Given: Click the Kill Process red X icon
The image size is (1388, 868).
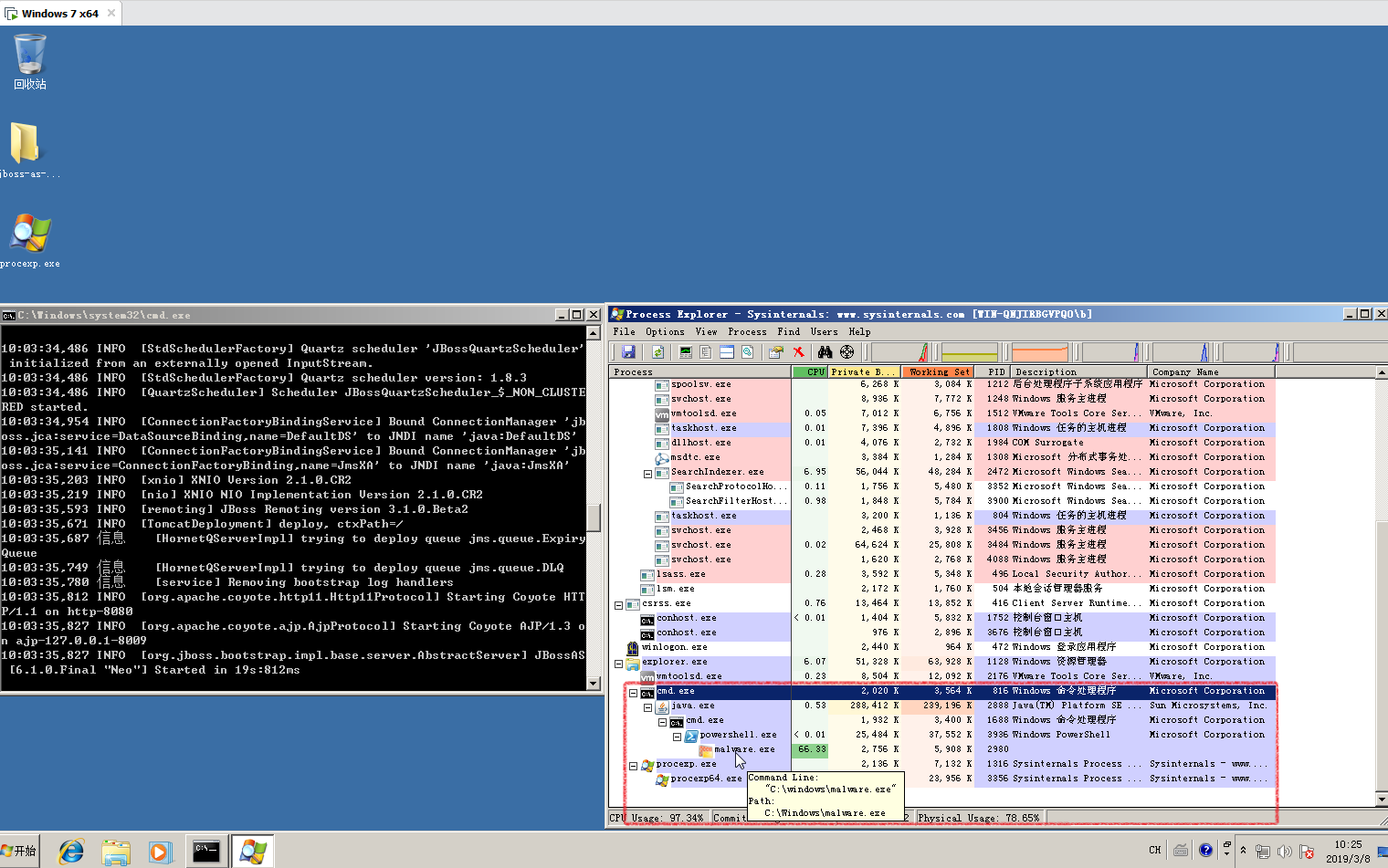Looking at the screenshot, I should click(798, 352).
